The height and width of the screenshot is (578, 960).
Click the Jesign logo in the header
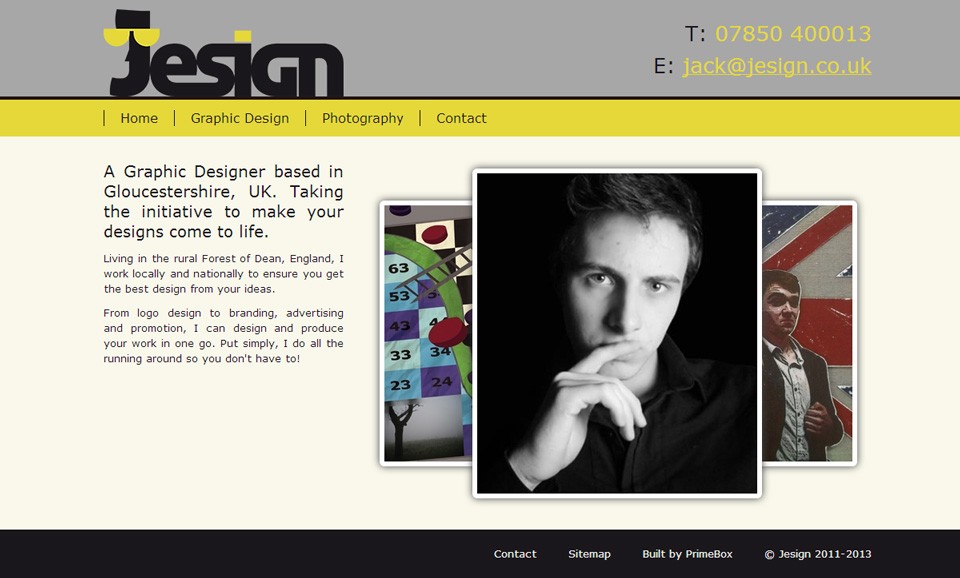(223, 53)
